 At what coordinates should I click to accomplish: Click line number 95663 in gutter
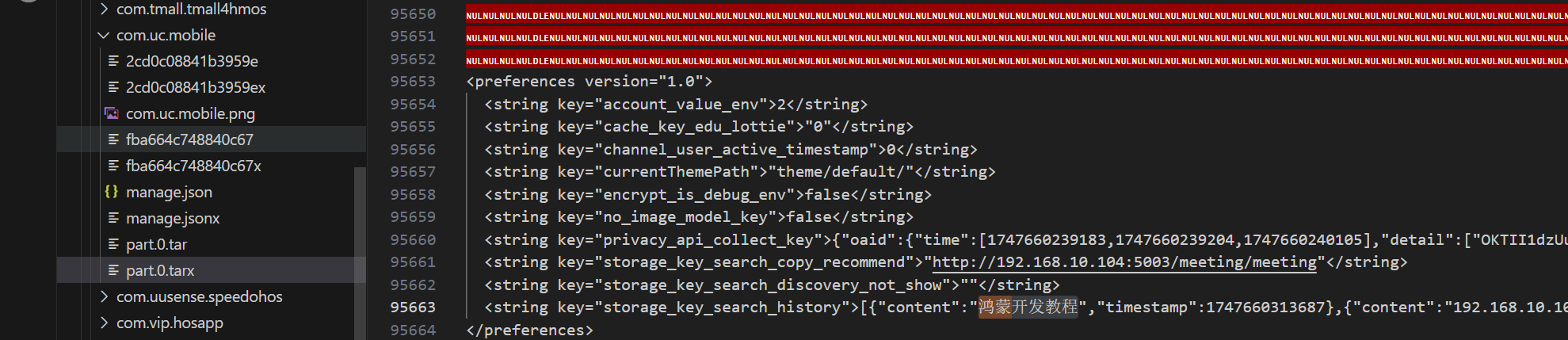tap(413, 308)
